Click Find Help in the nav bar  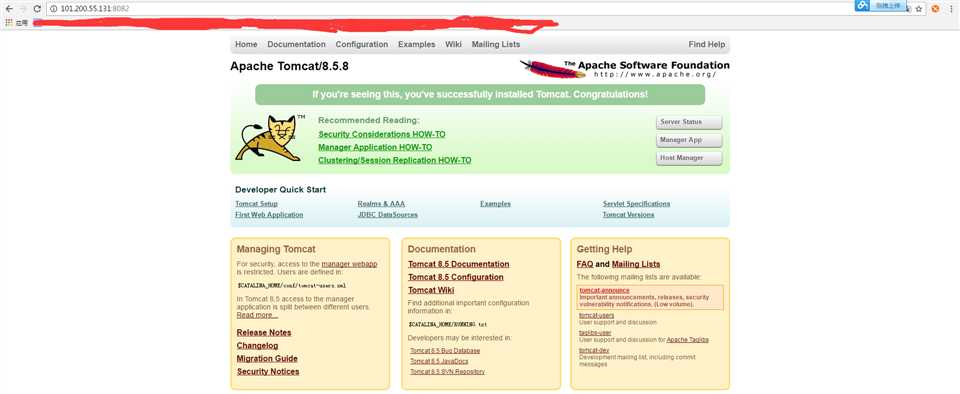[707, 45]
